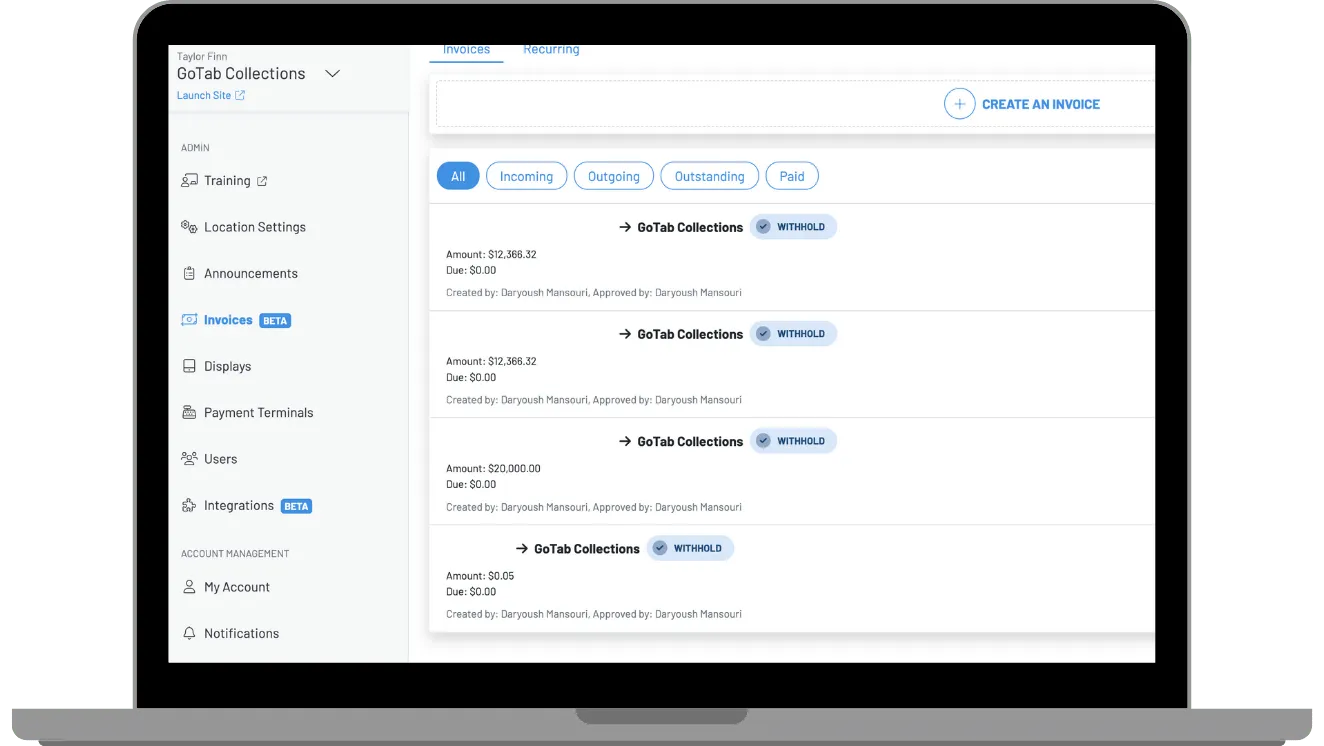Click the ADMIN section heading
Screen dimensions: 1324x746
click(195, 148)
